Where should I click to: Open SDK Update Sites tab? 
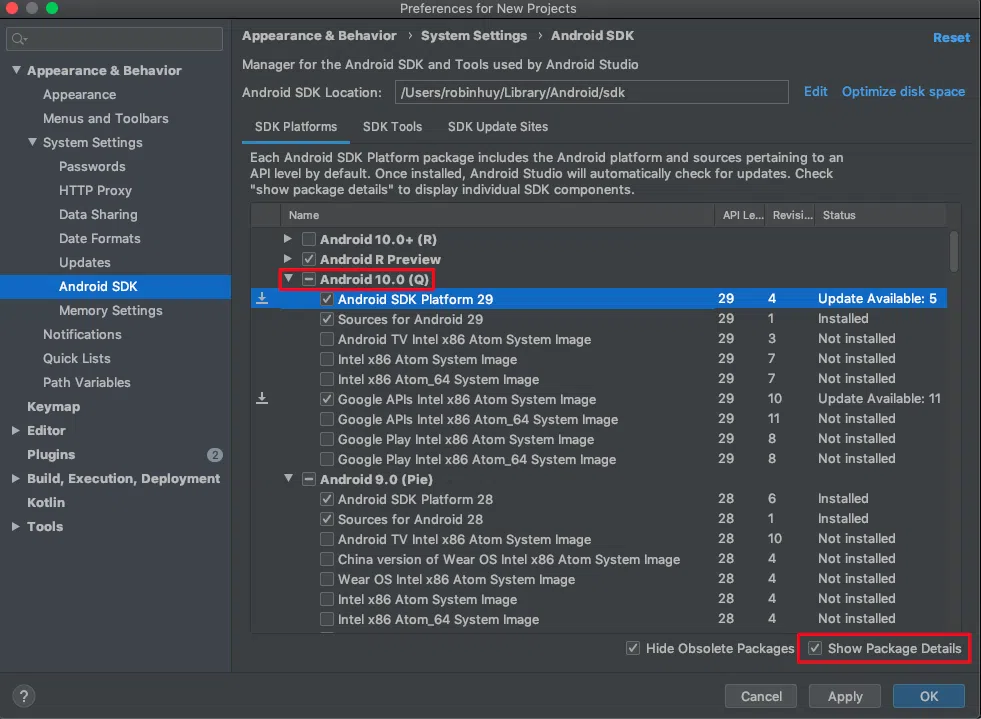pyautogui.click(x=498, y=127)
